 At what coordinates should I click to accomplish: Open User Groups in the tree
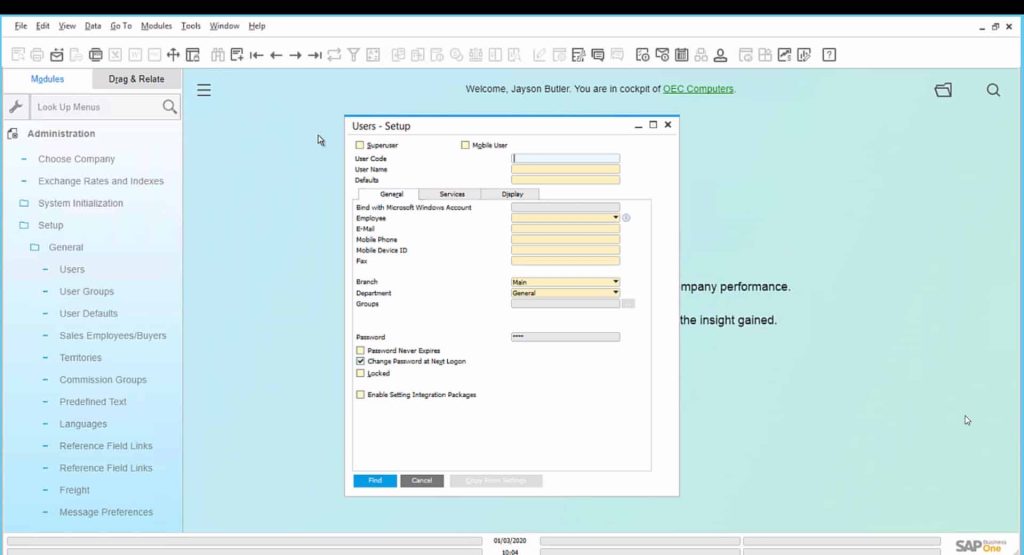pyautogui.click(x=86, y=291)
